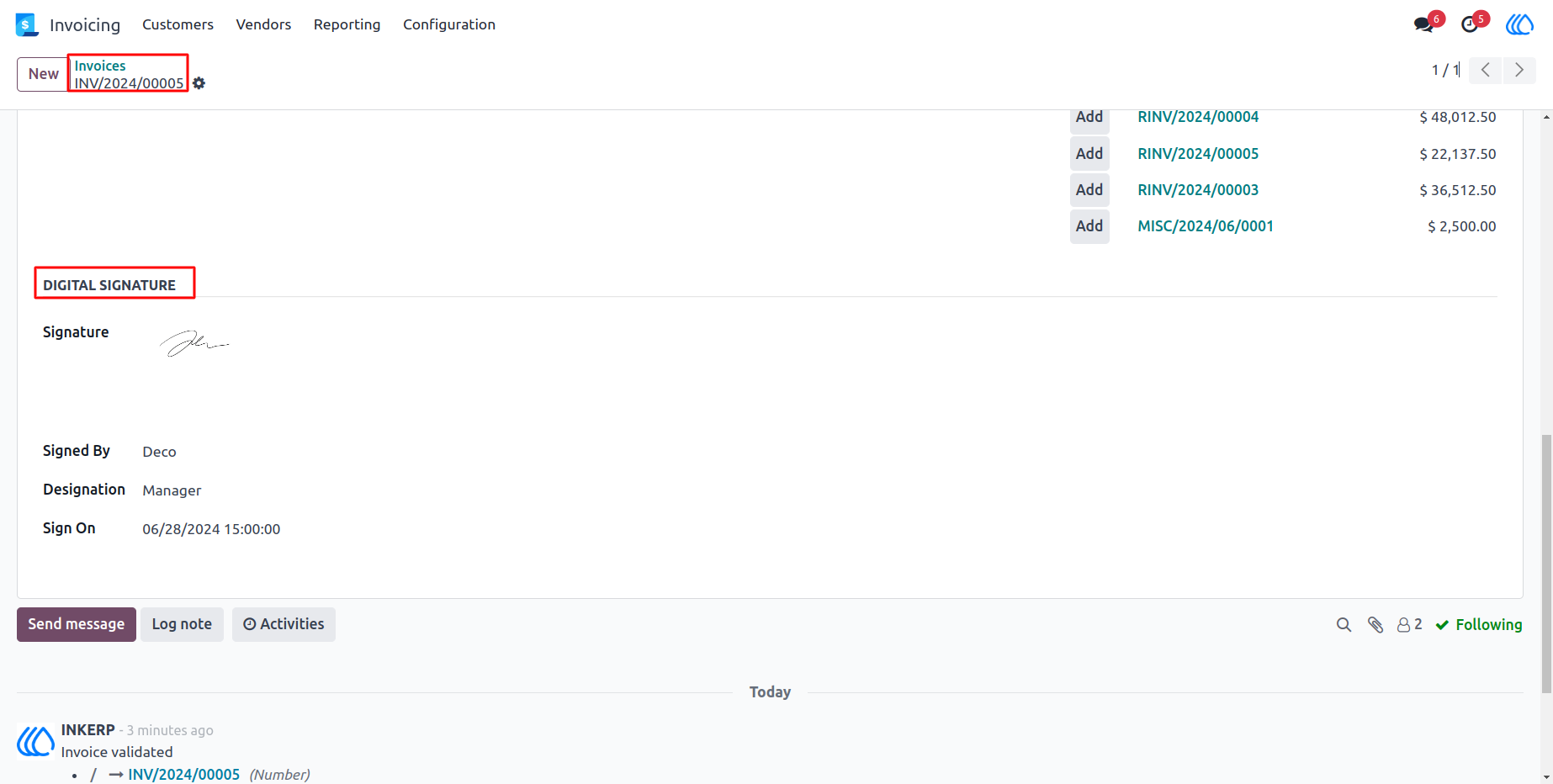Viewport: 1553px width, 784px height.
Task: Open the Vendors menu
Action: tap(263, 24)
